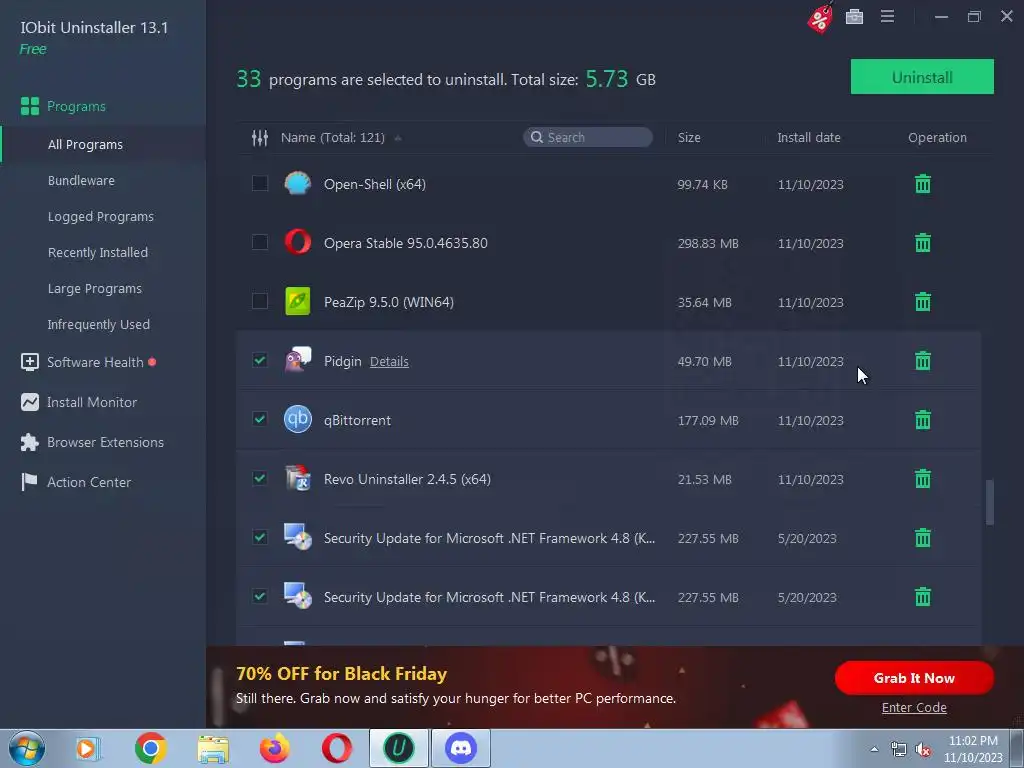
Task: Click trash icon for PeaZip 9.5.0
Action: [923, 302]
